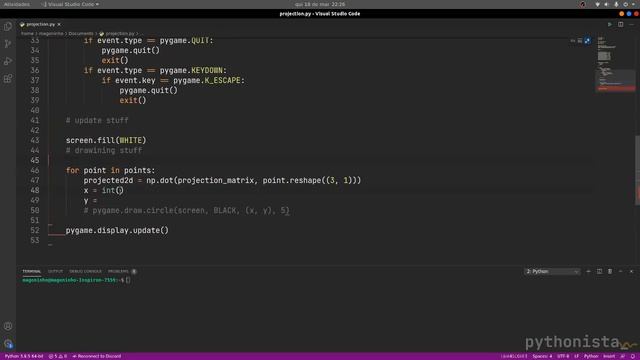Switch to the TERMINAL panel tab
The image size is (640, 360).
coord(31,271)
